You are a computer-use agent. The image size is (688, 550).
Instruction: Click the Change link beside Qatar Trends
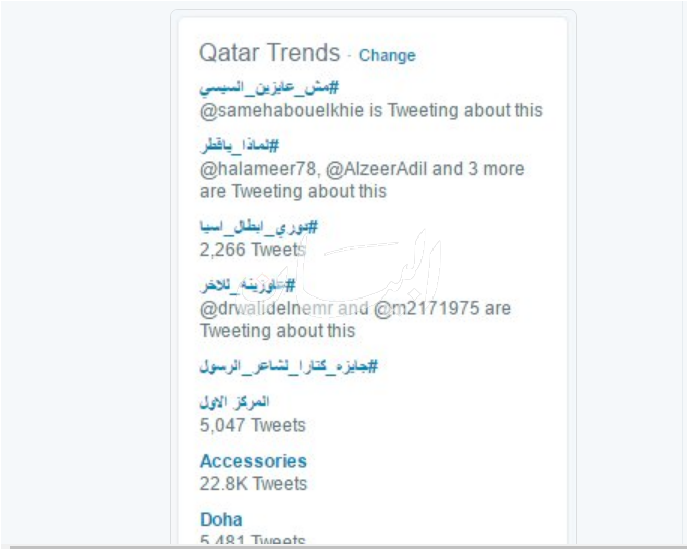point(387,56)
